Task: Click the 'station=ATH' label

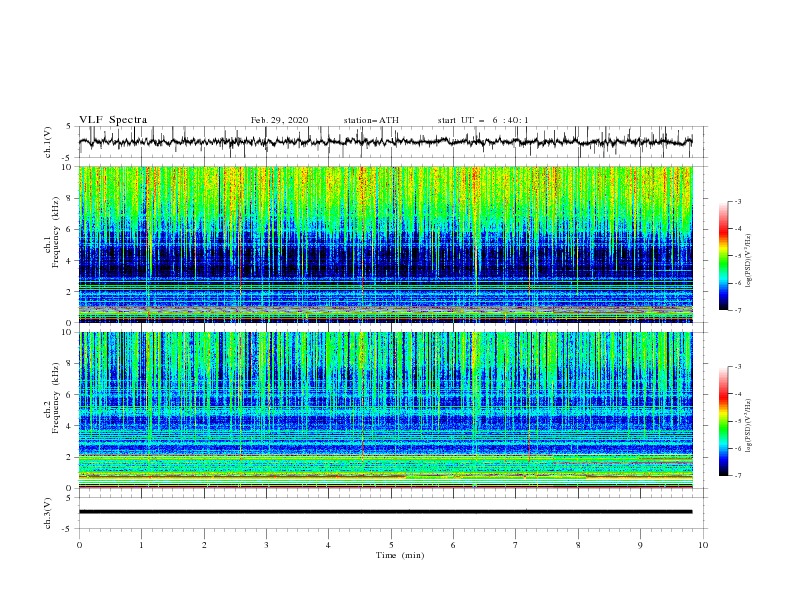Action: coord(371,120)
